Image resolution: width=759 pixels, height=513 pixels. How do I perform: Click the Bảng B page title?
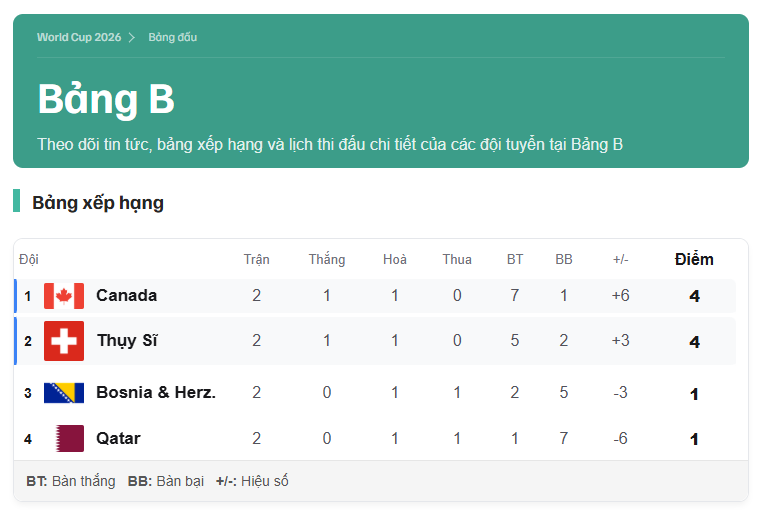[106, 99]
